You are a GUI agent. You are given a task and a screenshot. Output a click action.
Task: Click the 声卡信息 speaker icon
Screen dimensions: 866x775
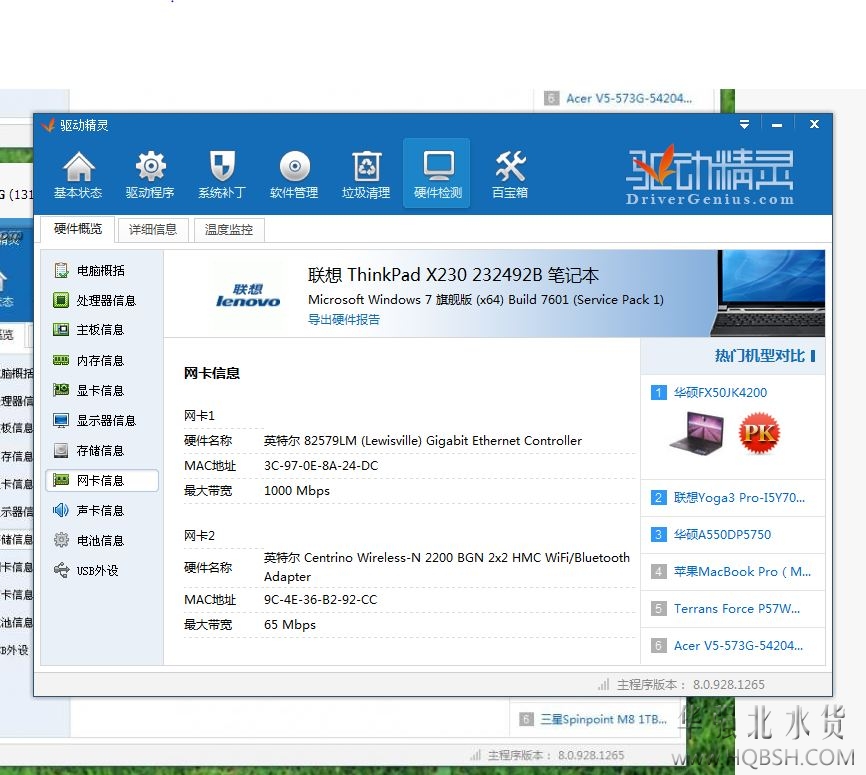61,510
